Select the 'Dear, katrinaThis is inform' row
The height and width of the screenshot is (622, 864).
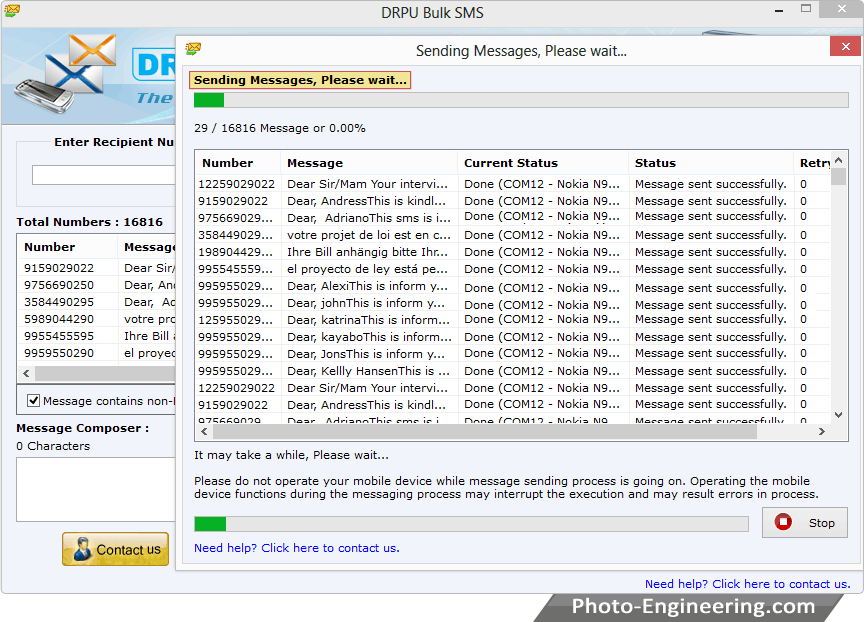(513, 320)
